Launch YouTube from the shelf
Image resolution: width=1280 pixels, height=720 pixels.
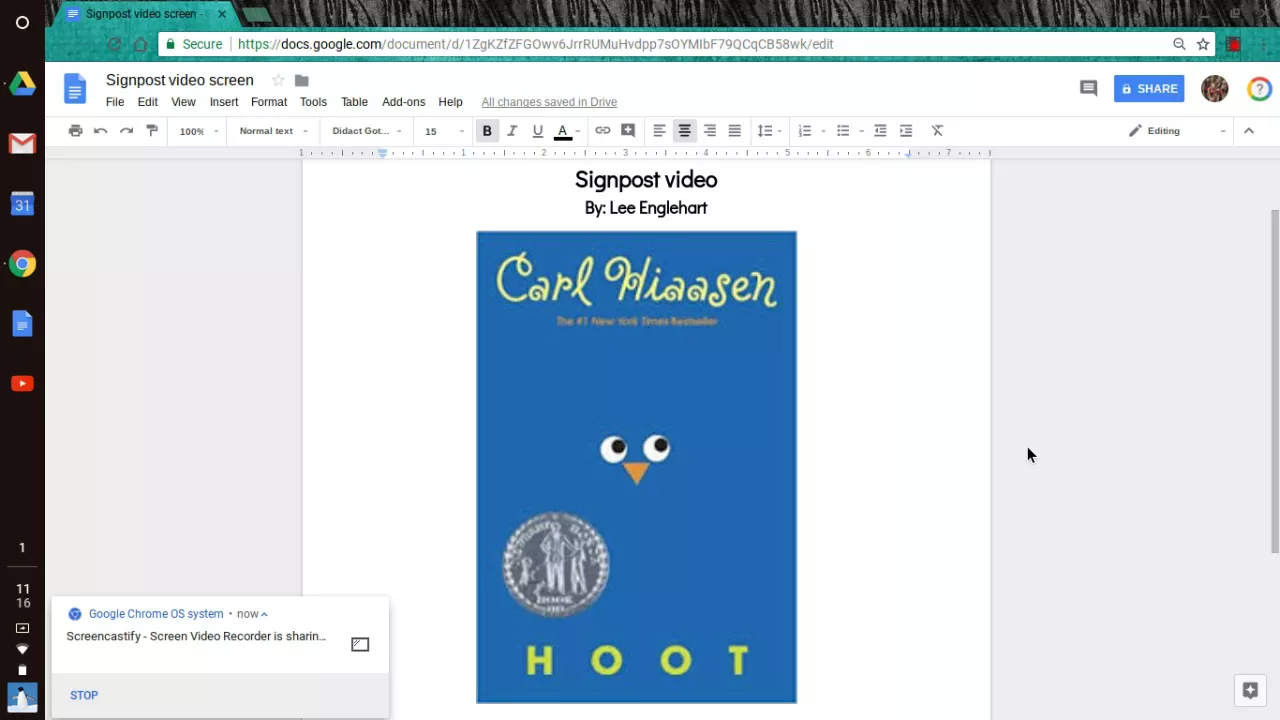(x=22, y=384)
